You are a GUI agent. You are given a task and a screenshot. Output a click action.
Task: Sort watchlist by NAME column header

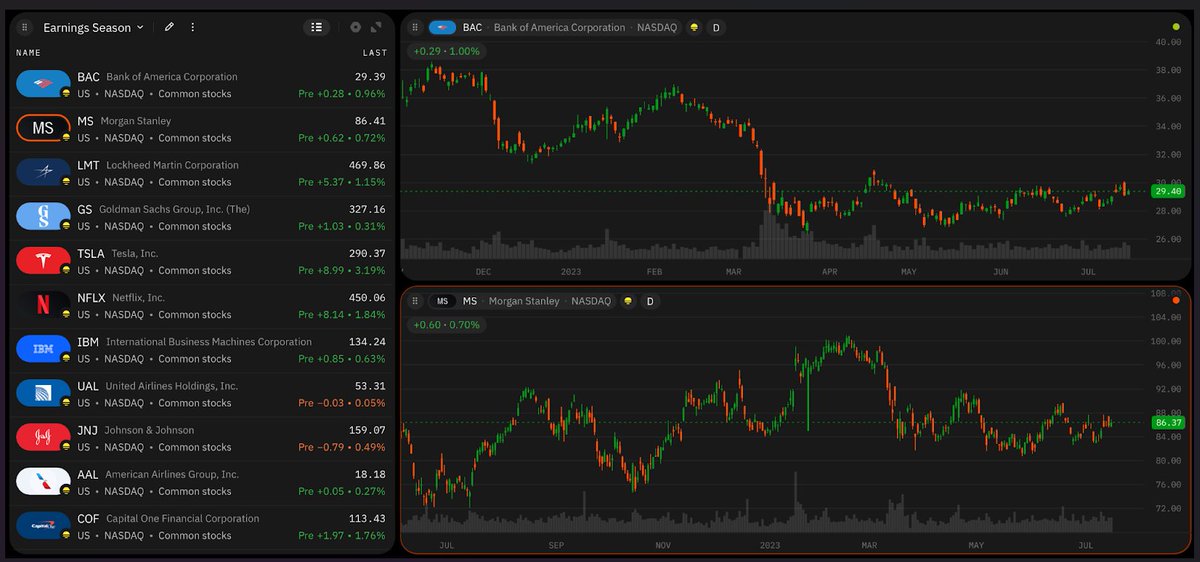click(28, 52)
